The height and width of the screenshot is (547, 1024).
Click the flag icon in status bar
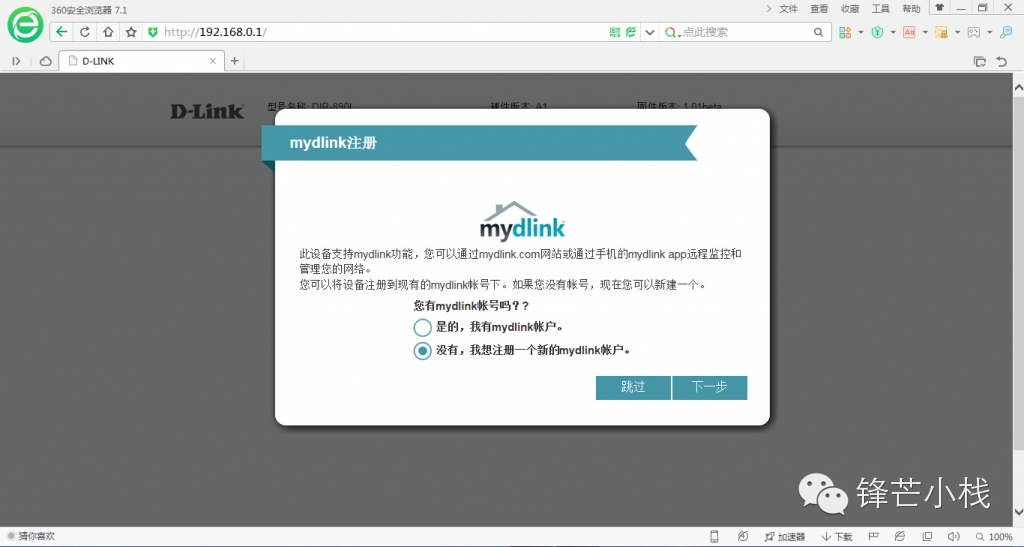tap(873, 537)
